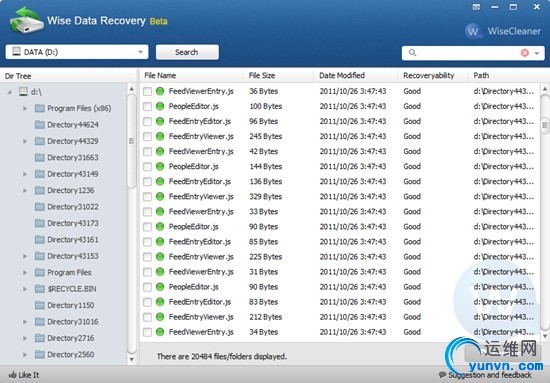550x383 pixels.
Task: Expand the Directory2716 node
Action: (x=25, y=338)
